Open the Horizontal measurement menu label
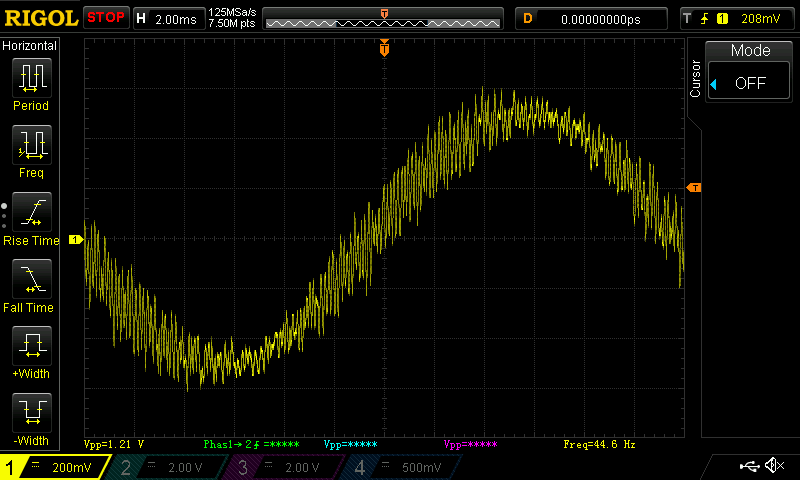Screen dimensions: 800x480 click(x=30, y=46)
